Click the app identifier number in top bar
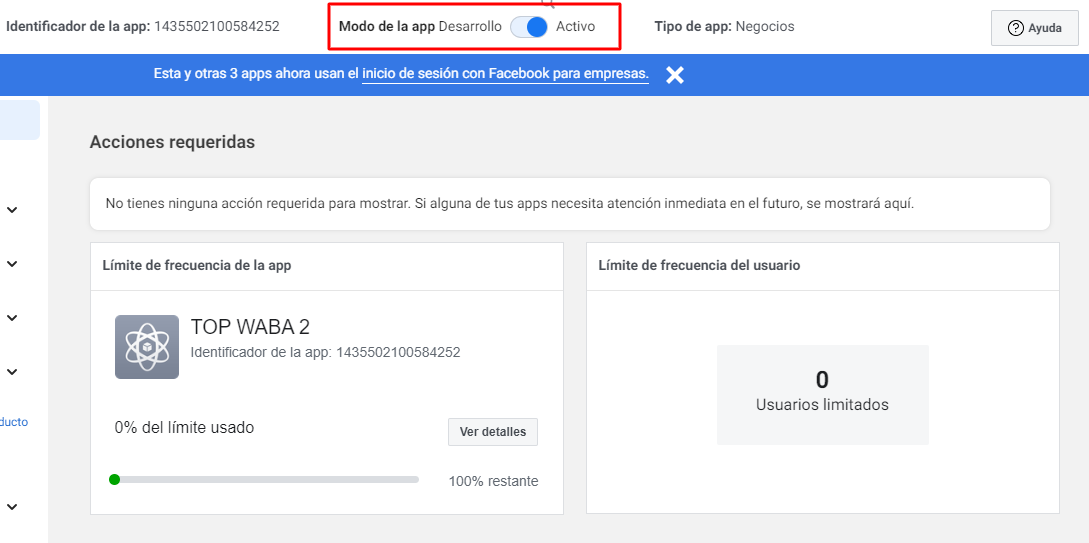The height and width of the screenshot is (543, 1089). (x=216, y=26)
